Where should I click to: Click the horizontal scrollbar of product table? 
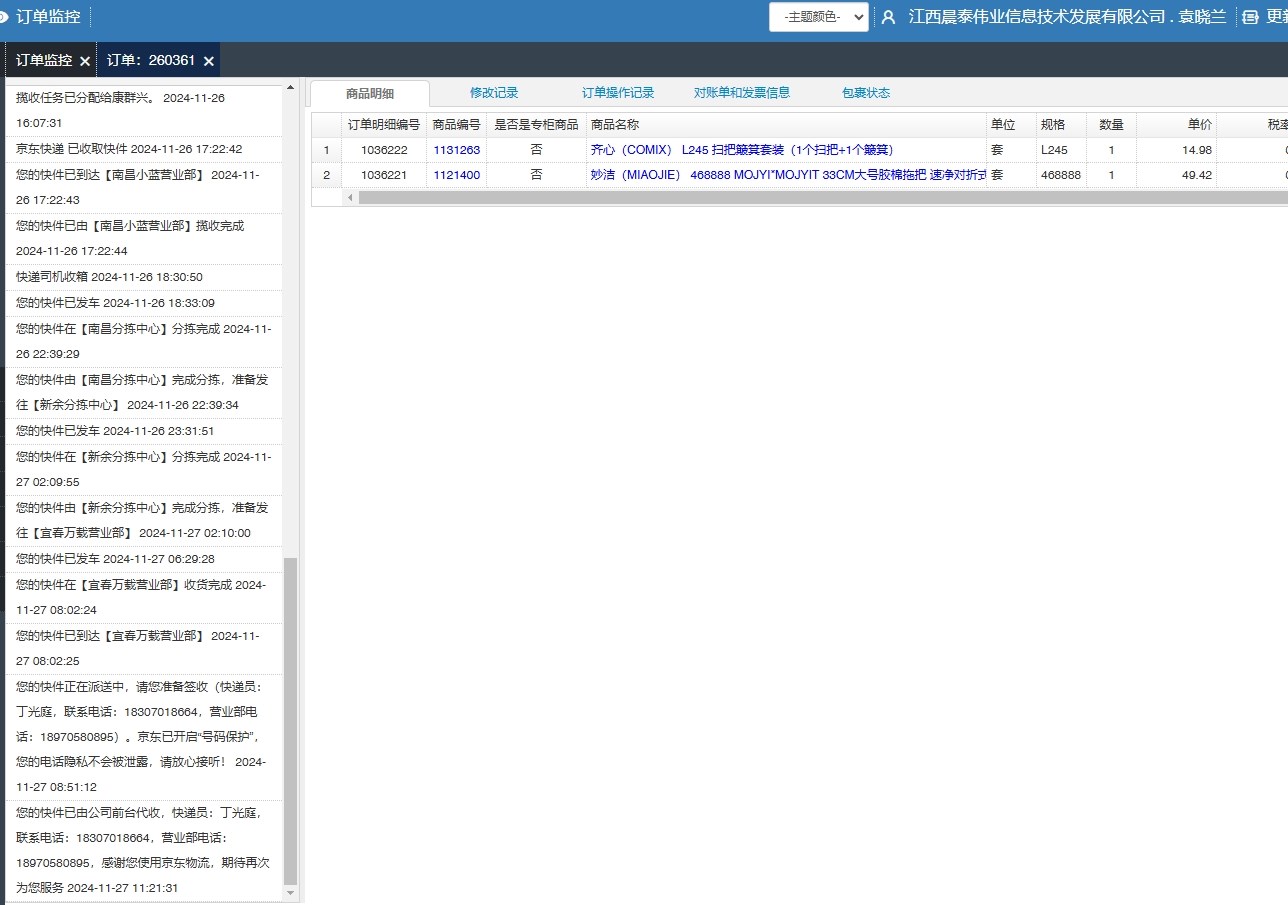(x=823, y=198)
